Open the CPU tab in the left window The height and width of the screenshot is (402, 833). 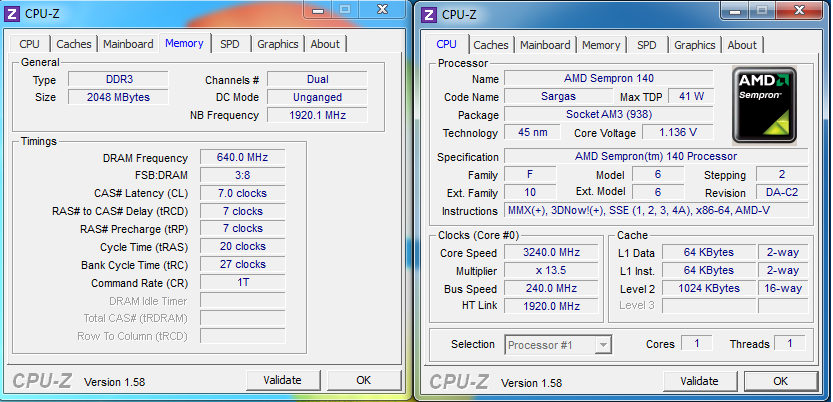pos(30,44)
